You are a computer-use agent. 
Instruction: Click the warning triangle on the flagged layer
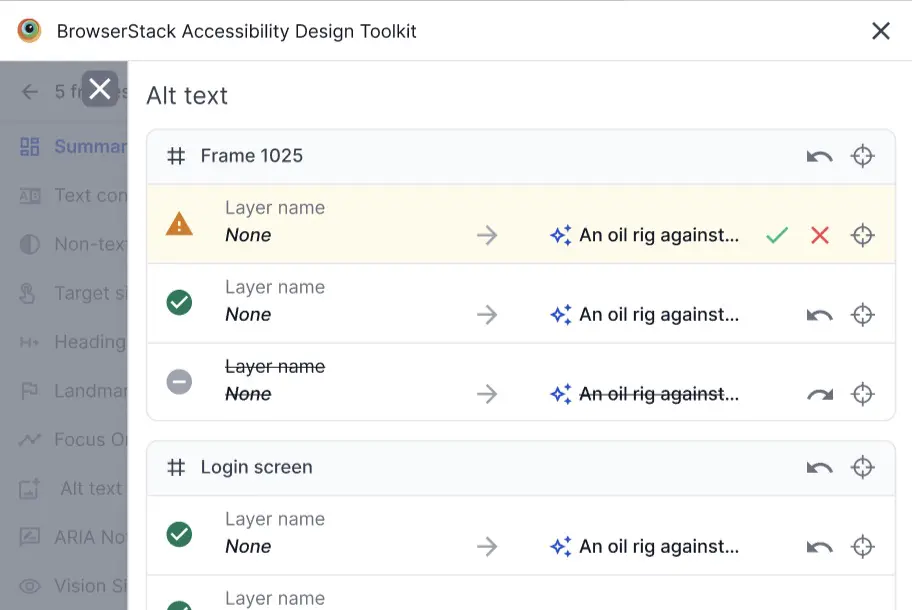pyautogui.click(x=178, y=225)
